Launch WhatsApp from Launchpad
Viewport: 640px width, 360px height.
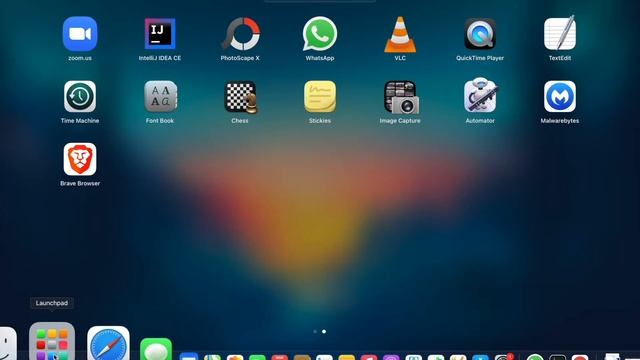click(320, 34)
